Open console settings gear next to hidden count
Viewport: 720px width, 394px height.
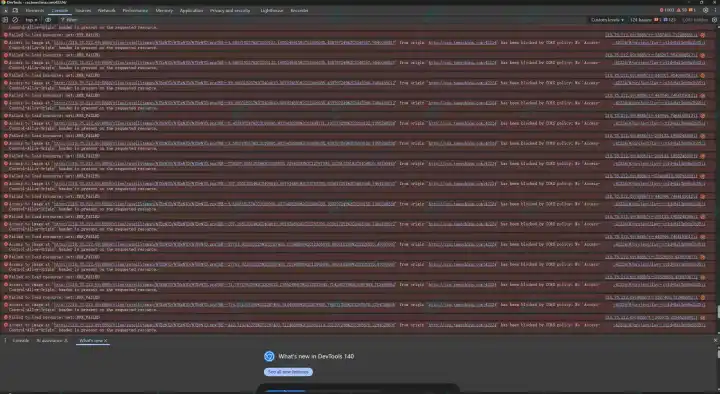pyautogui.click(x=714, y=20)
